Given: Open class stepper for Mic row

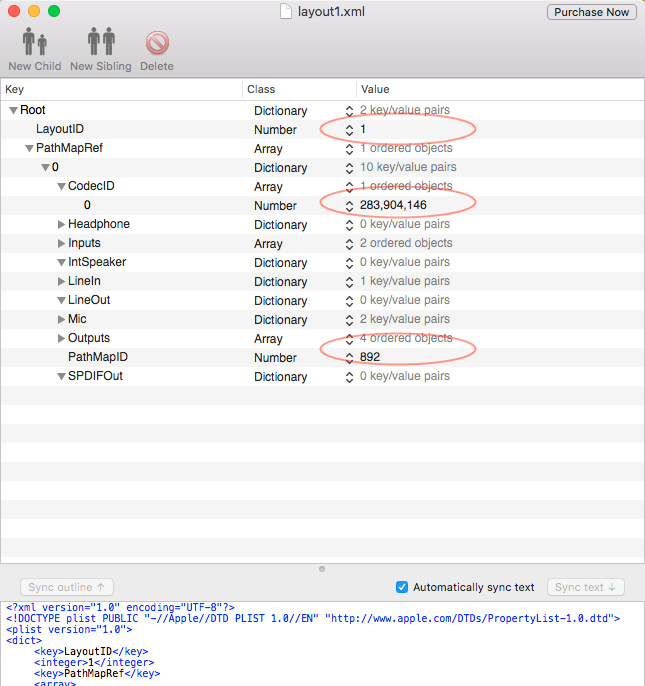Looking at the screenshot, I should pyautogui.click(x=349, y=320).
